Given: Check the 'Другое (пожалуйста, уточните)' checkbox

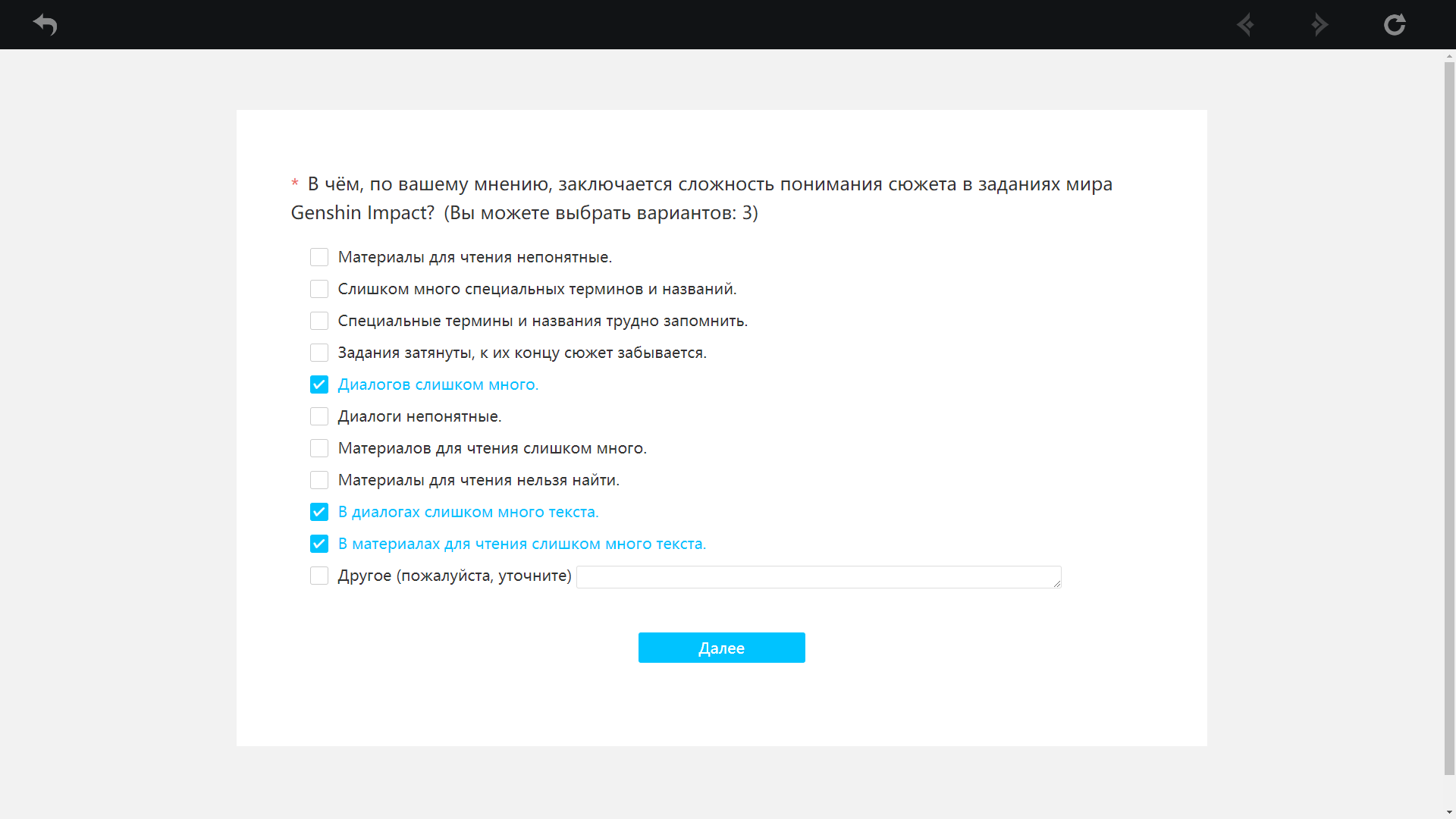Looking at the screenshot, I should 319,576.
